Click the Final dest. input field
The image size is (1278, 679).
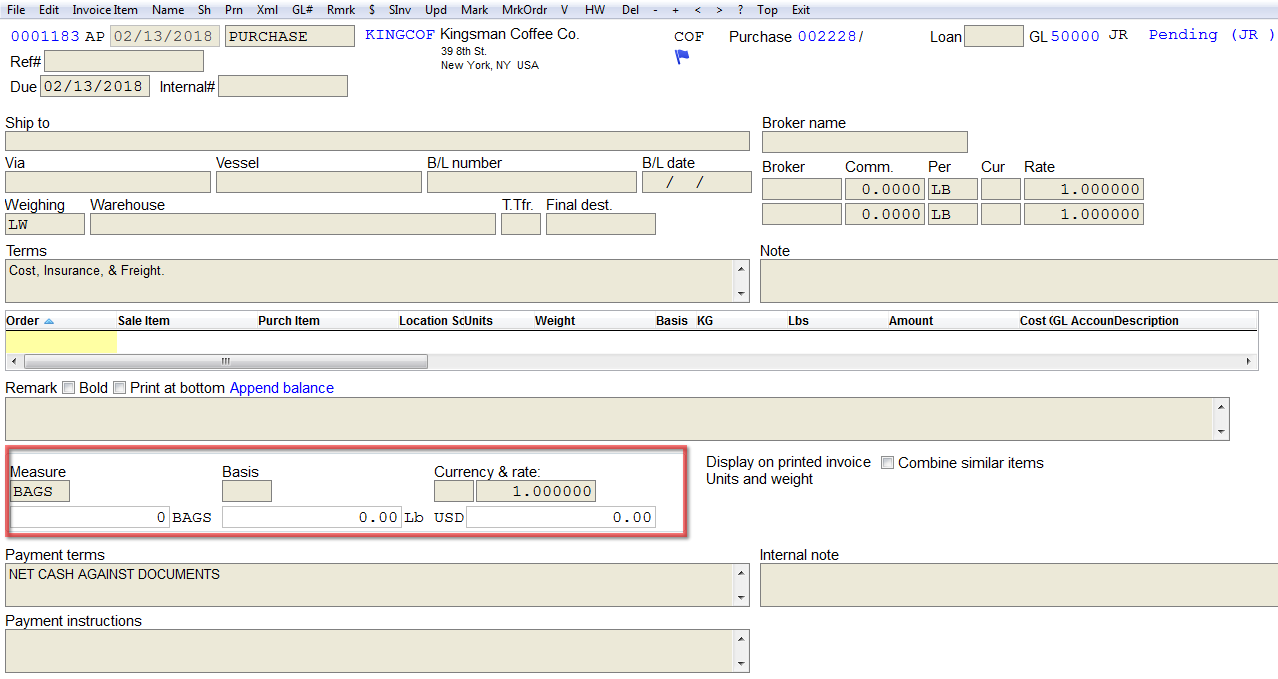point(601,224)
